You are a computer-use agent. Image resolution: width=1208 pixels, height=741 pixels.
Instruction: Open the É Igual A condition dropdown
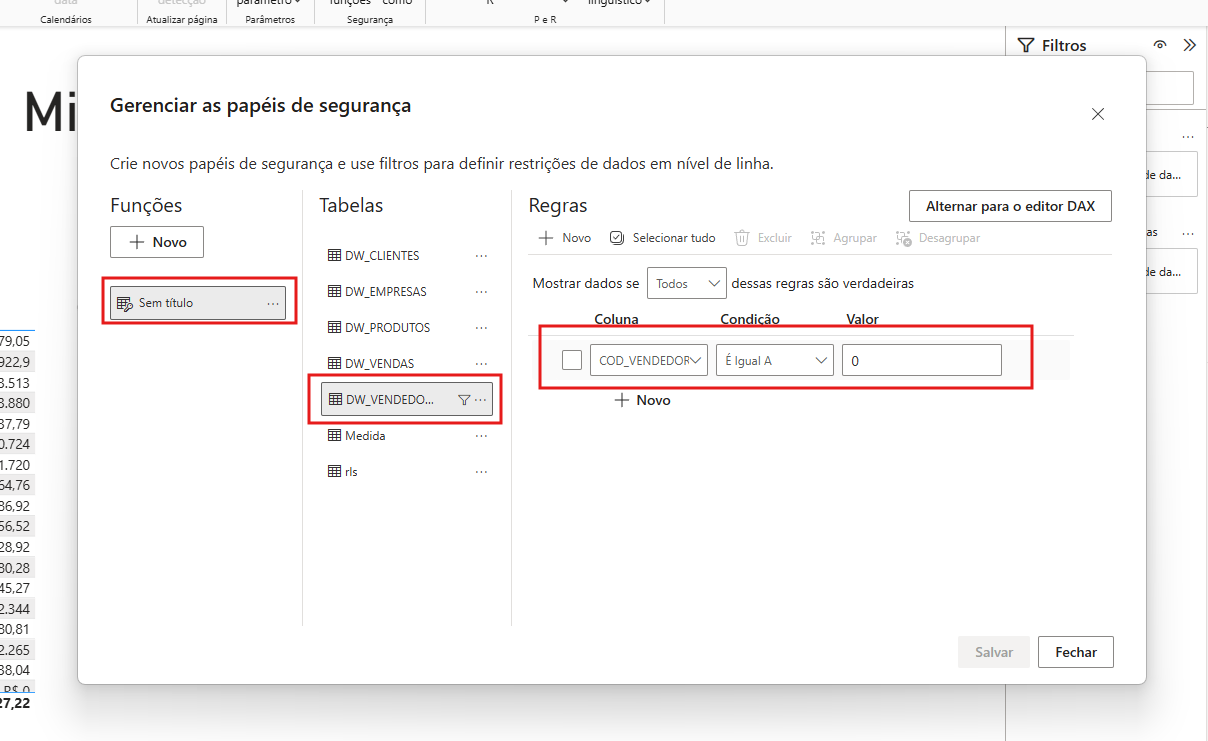tap(774, 360)
